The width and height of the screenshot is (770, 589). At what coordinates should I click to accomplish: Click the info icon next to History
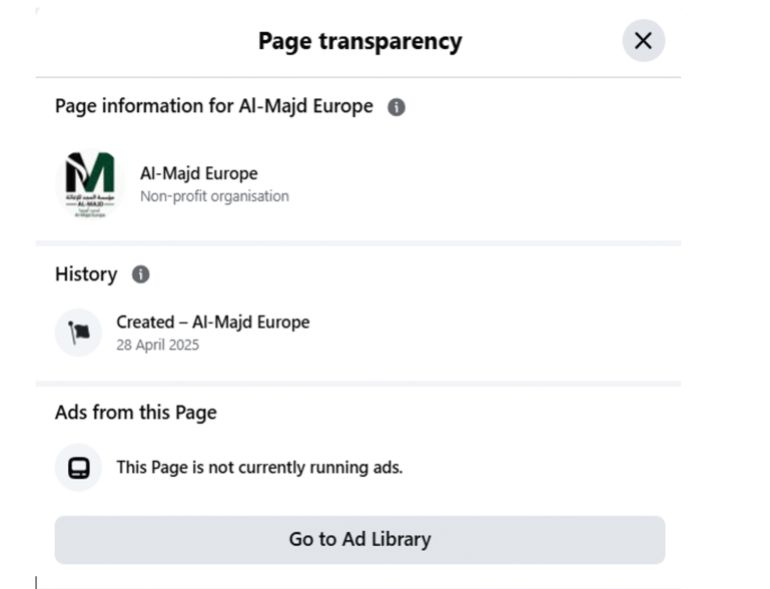(141, 274)
